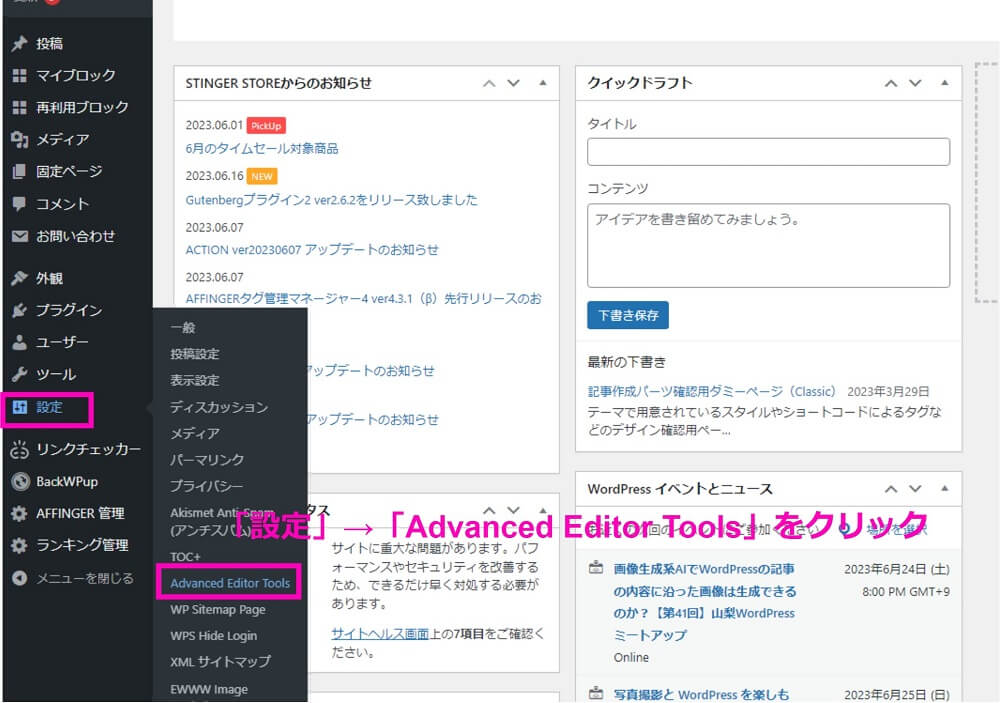Screen dimensions: 1000x703
Task: Click the ツール wrench icon
Action: point(22,374)
